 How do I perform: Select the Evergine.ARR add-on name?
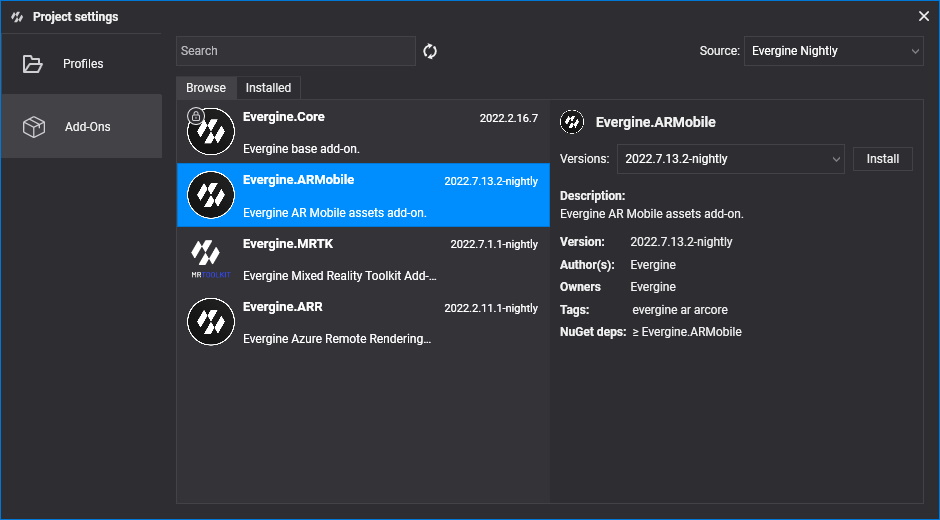coord(282,307)
